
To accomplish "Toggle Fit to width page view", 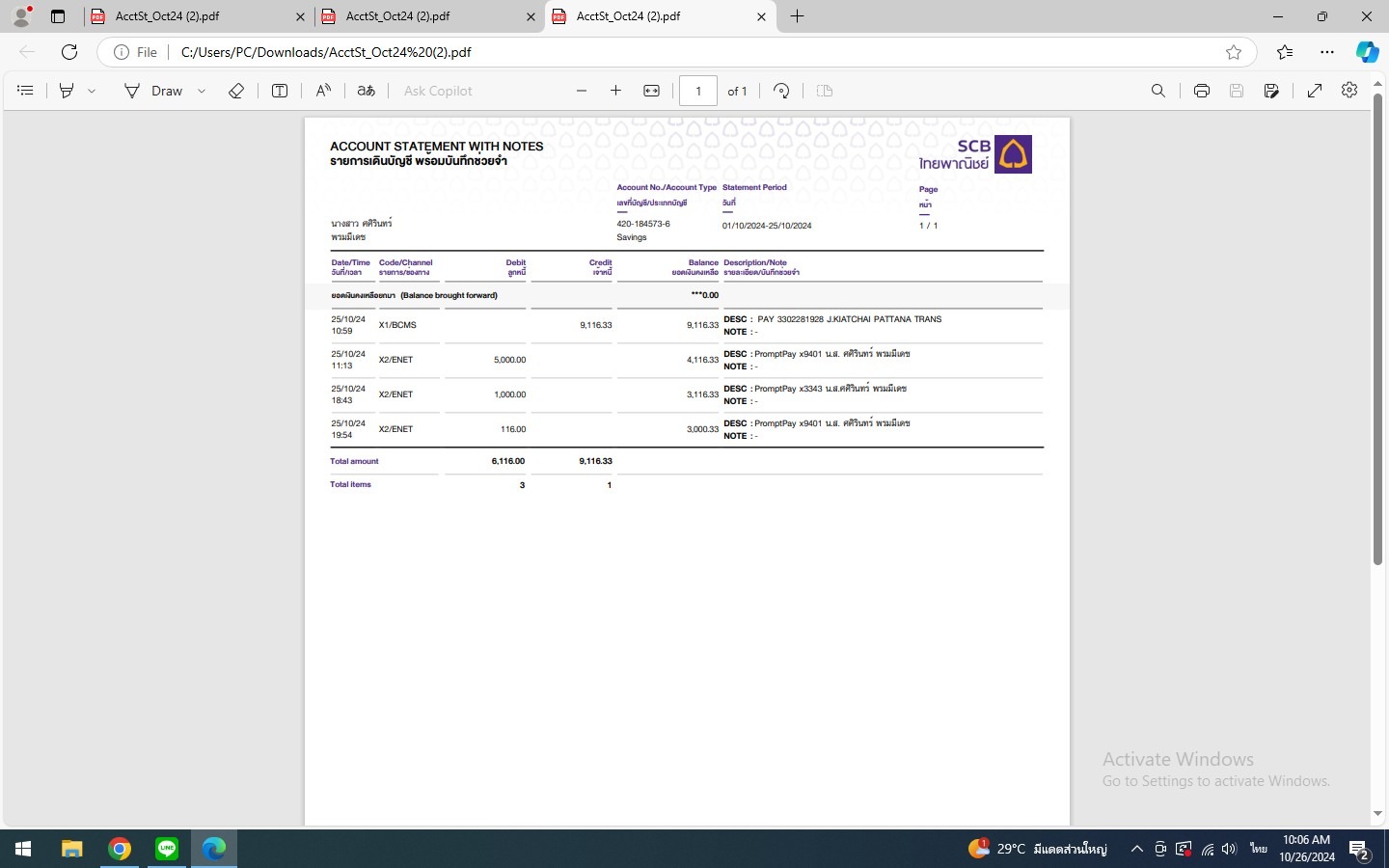I will (652, 91).
